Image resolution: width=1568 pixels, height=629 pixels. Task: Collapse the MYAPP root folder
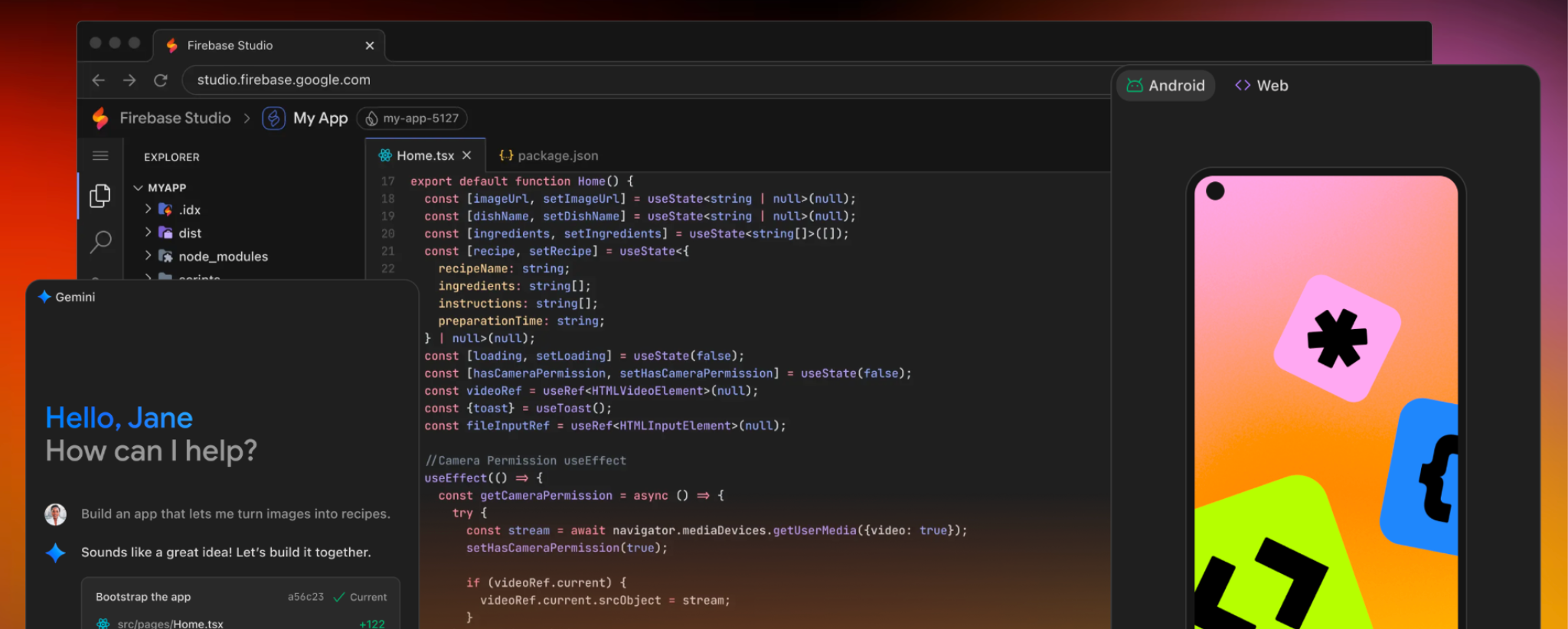(139, 187)
